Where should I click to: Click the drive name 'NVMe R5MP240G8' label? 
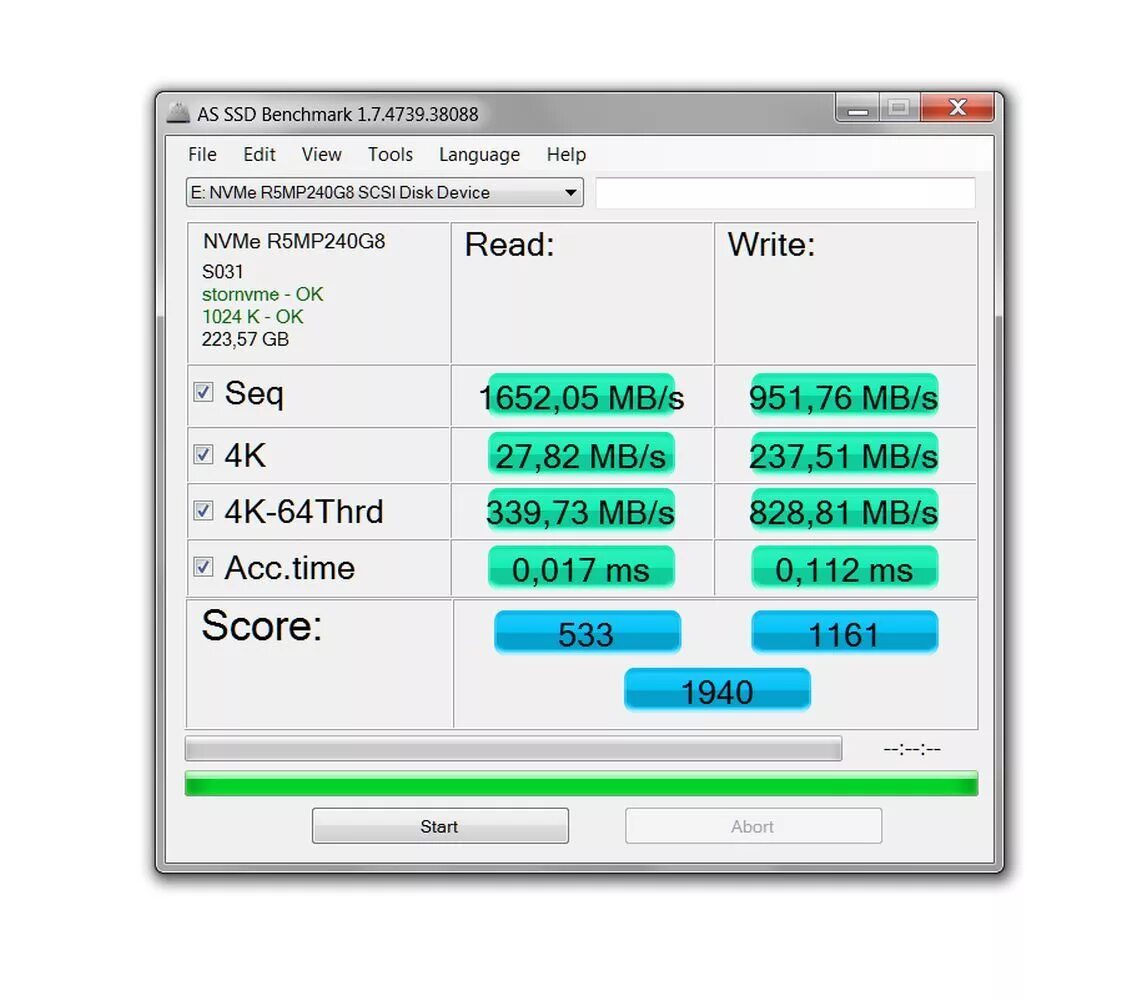pyautogui.click(x=294, y=241)
